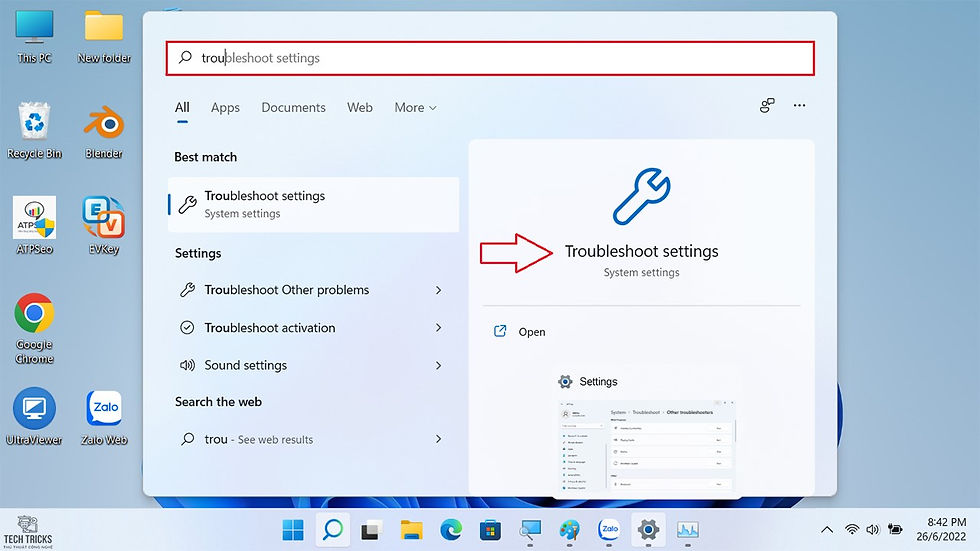
Task: Show hidden system tray icons
Action: pyautogui.click(x=827, y=530)
